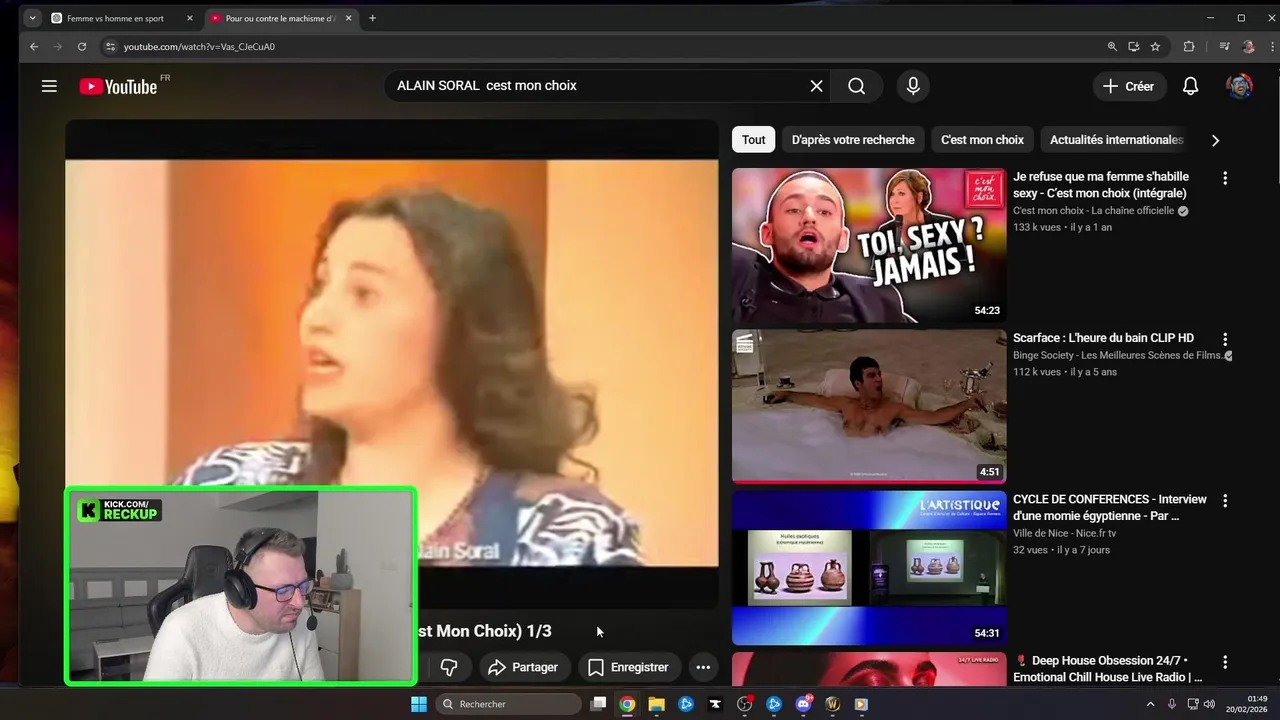1280x720 pixels.
Task: Click the Windows taskbar search box
Action: 509,704
